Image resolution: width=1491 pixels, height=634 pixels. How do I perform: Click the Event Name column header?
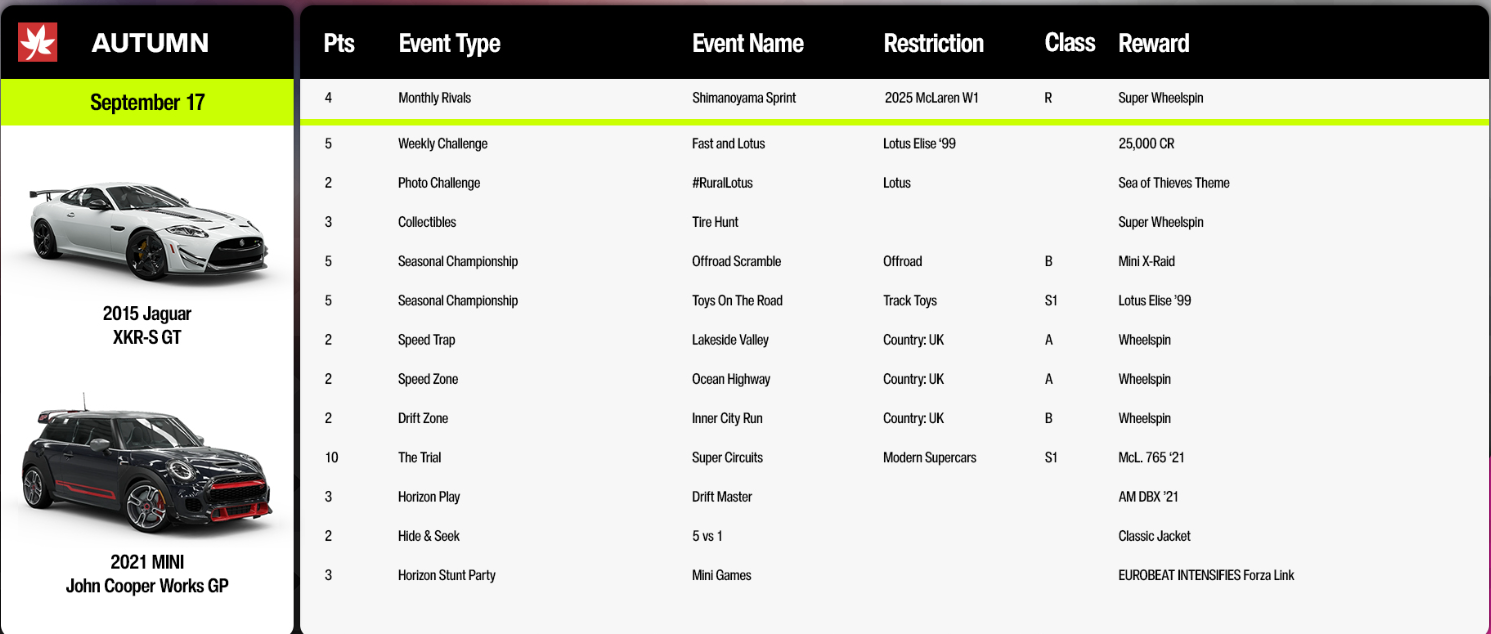tap(748, 43)
